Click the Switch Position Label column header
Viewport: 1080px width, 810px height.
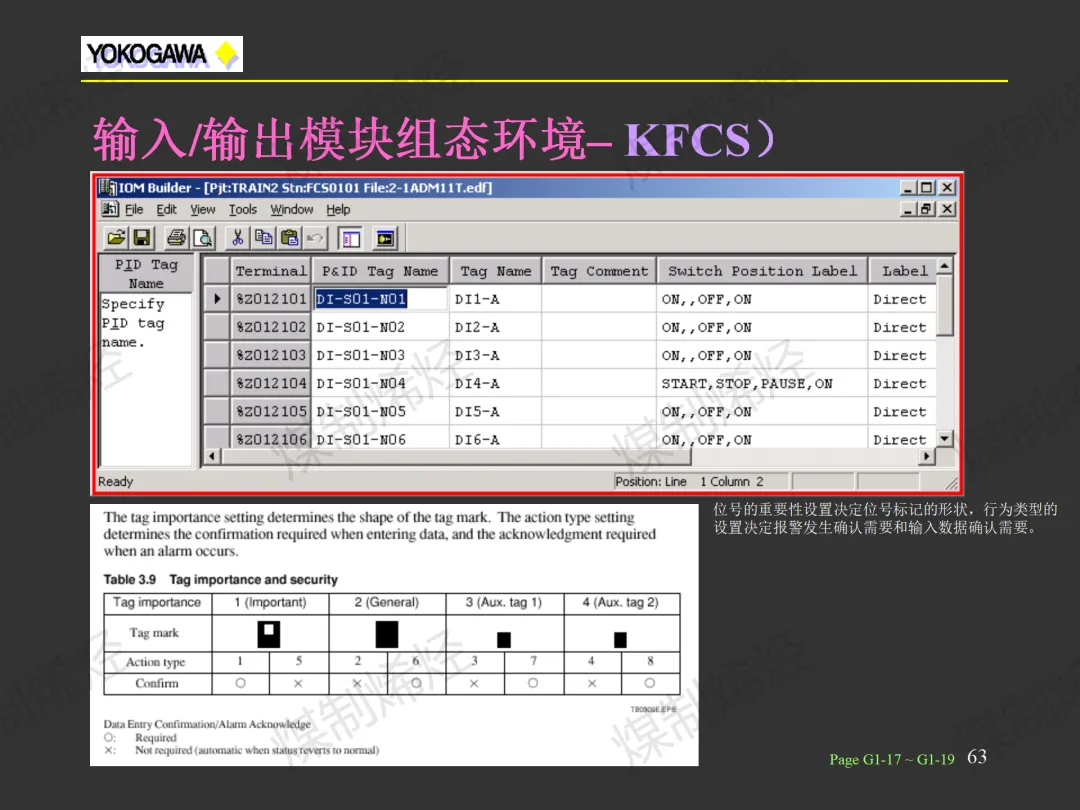pyautogui.click(x=762, y=271)
